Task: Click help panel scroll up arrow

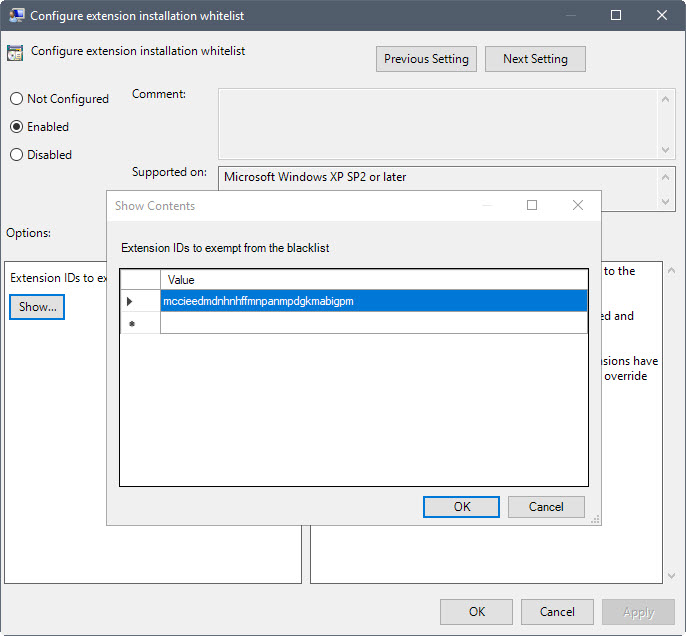Action: pyautogui.click(x=672, y=271)
